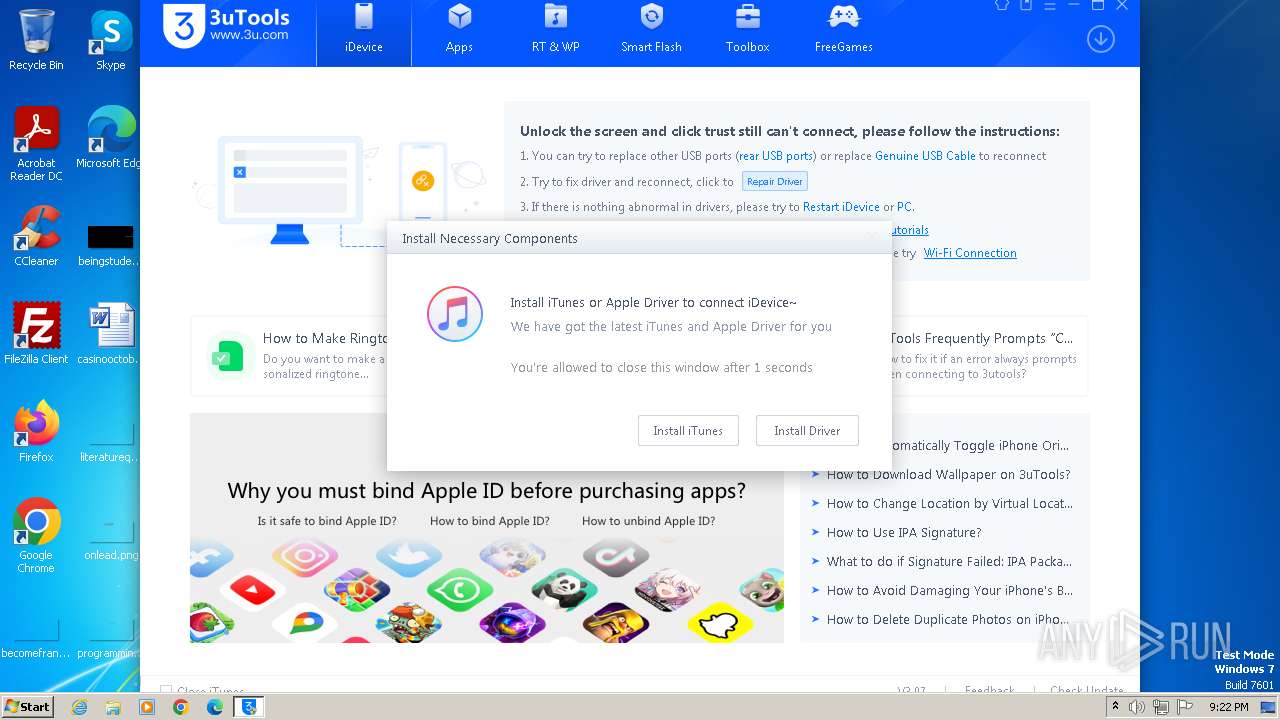The image size is (1280, 720).
Task: Open the volume speaker tray icon
Action: pyautogui.click(x=1137, y=707)
